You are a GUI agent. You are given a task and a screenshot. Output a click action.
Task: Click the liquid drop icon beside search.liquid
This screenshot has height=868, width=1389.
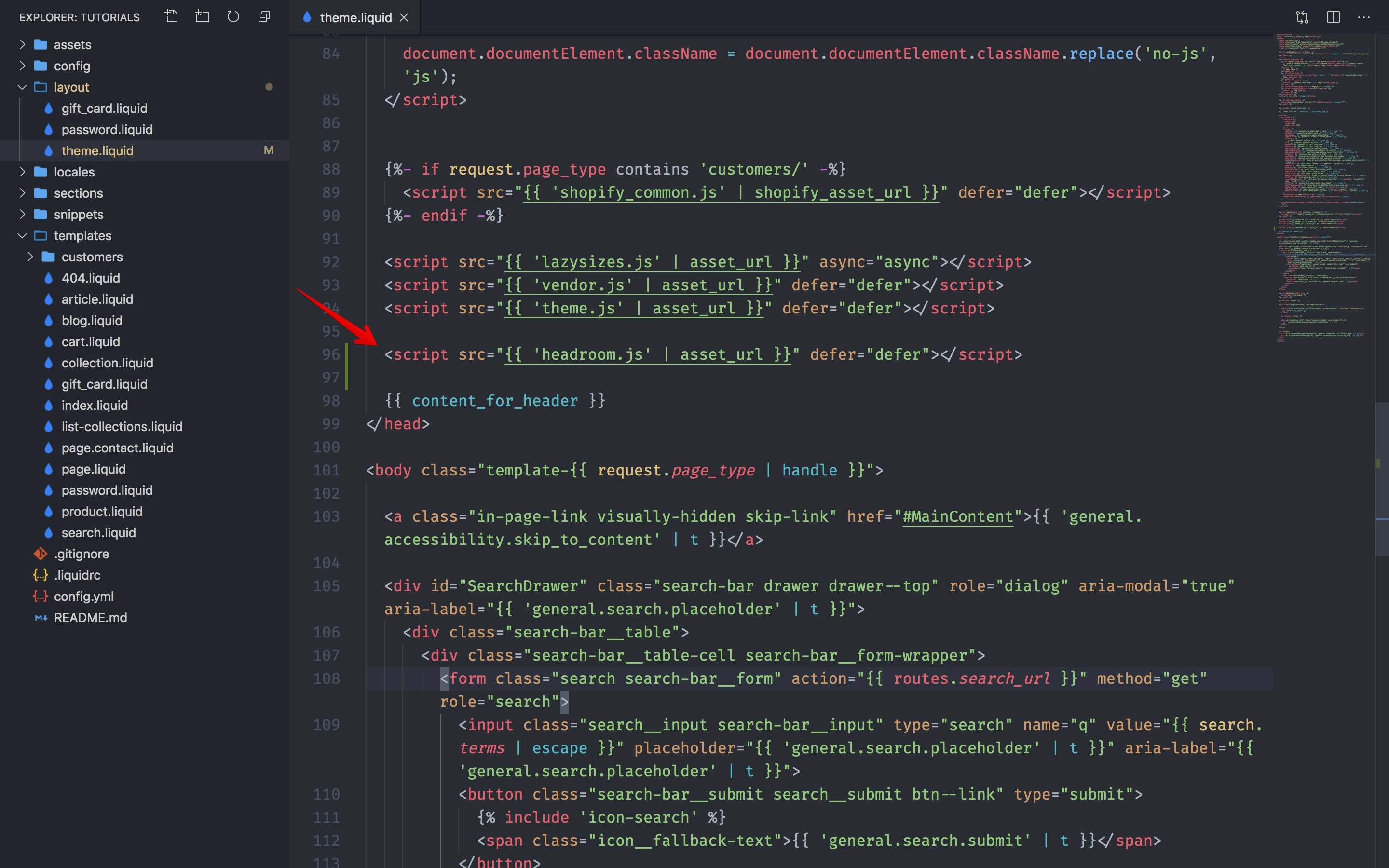[x=49, y=533]
